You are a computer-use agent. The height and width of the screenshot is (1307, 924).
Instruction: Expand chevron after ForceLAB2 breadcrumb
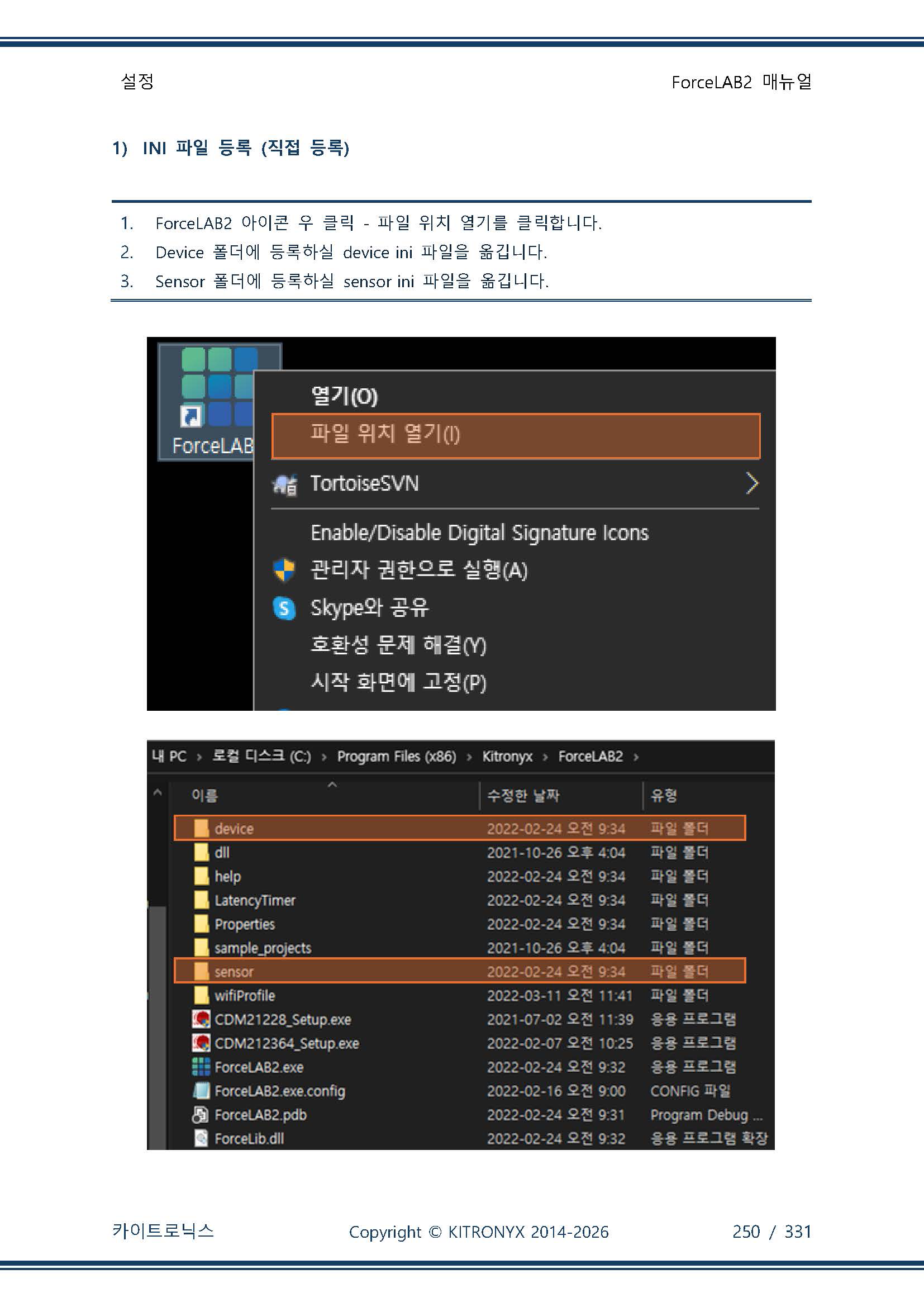click(x=636, y=757)
